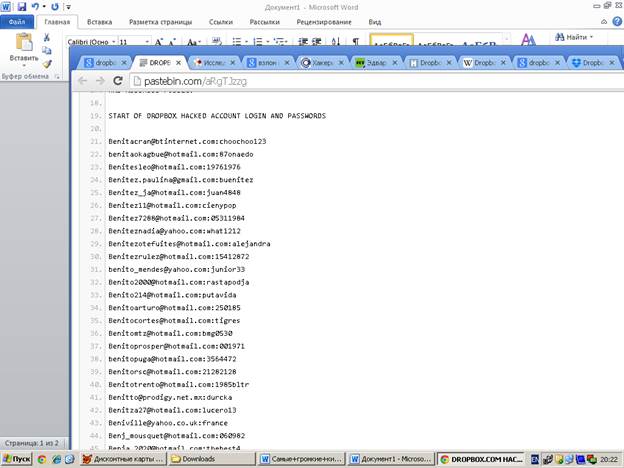Click the Copy icon in the clipboard group

47,50
